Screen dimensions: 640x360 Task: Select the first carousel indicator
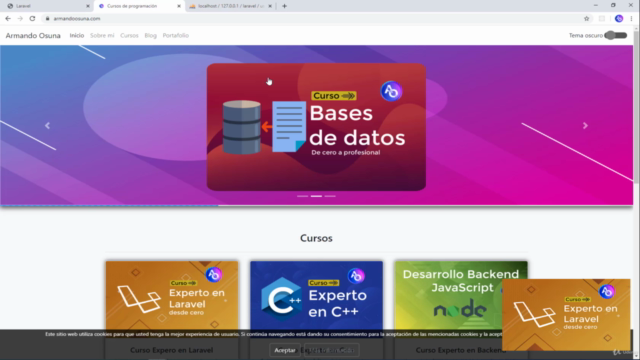point(302,196)
